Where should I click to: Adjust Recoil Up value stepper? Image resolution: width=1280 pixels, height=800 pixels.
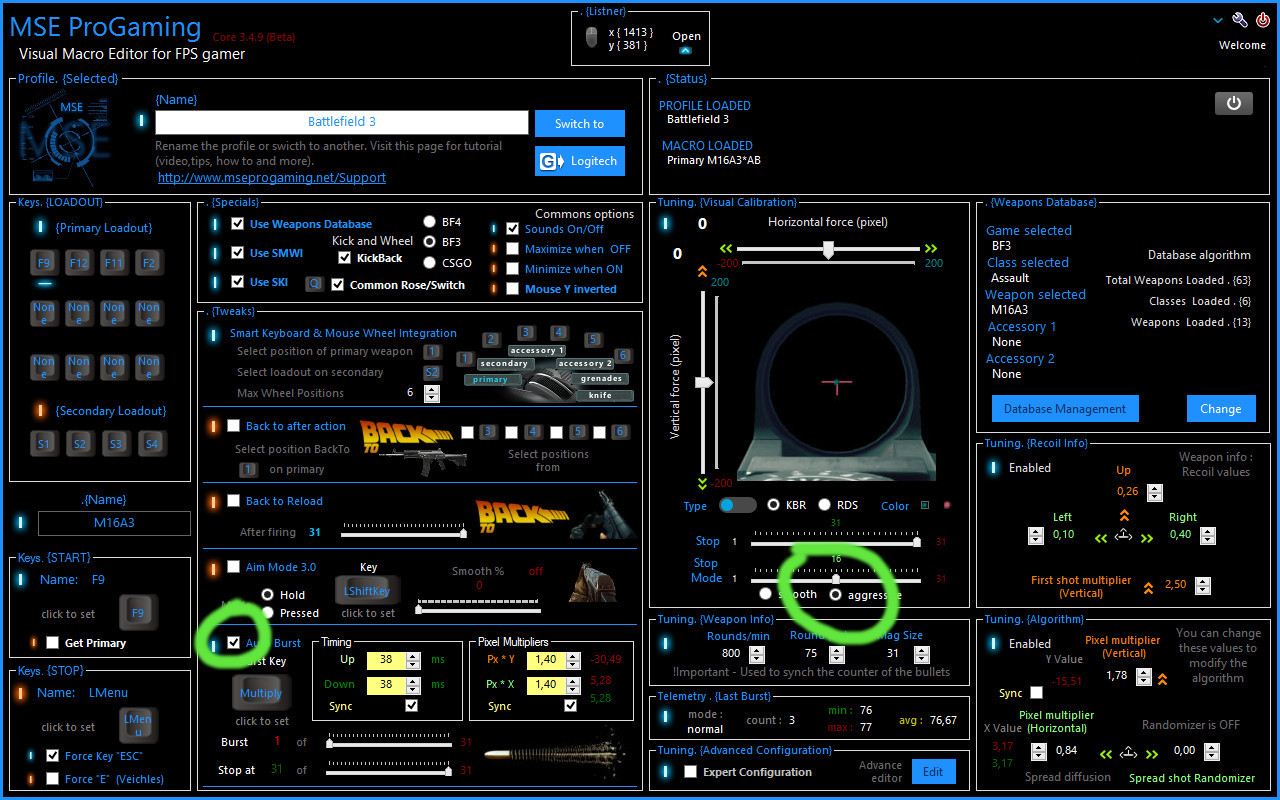click(x=1155, y=492)
